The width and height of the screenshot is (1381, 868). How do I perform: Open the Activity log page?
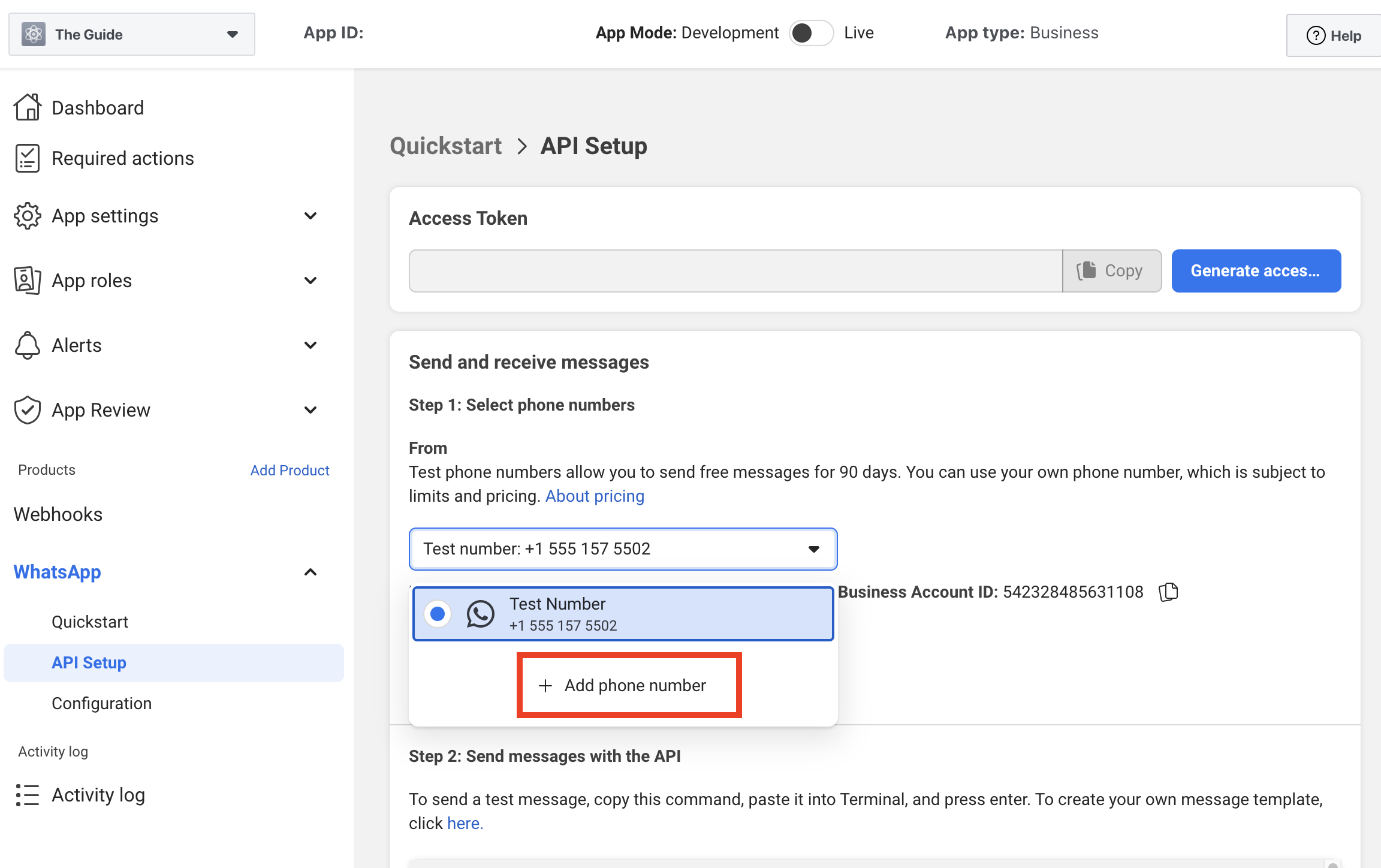(98, 795)
